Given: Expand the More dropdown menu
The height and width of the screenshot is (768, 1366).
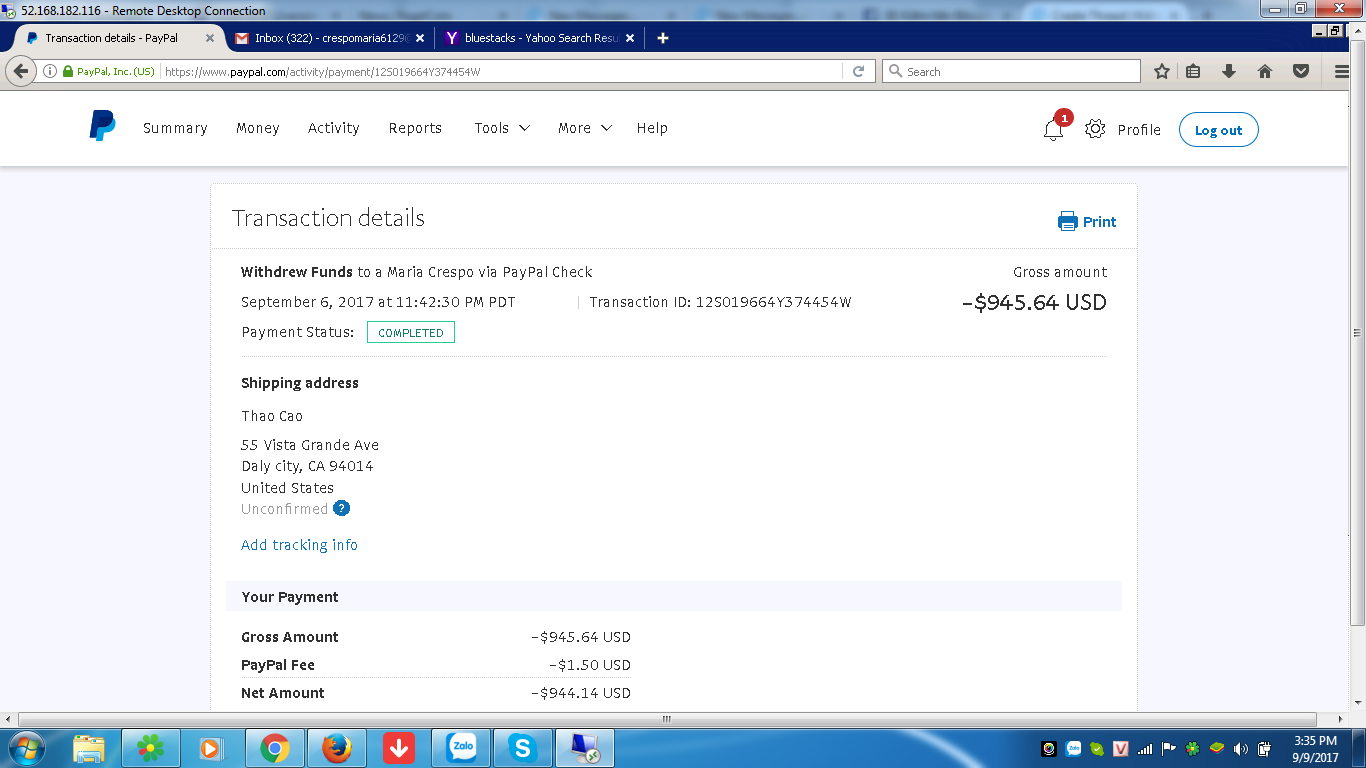Looking at the screenshot, I should pyautogui.click(x=585, y=128).
